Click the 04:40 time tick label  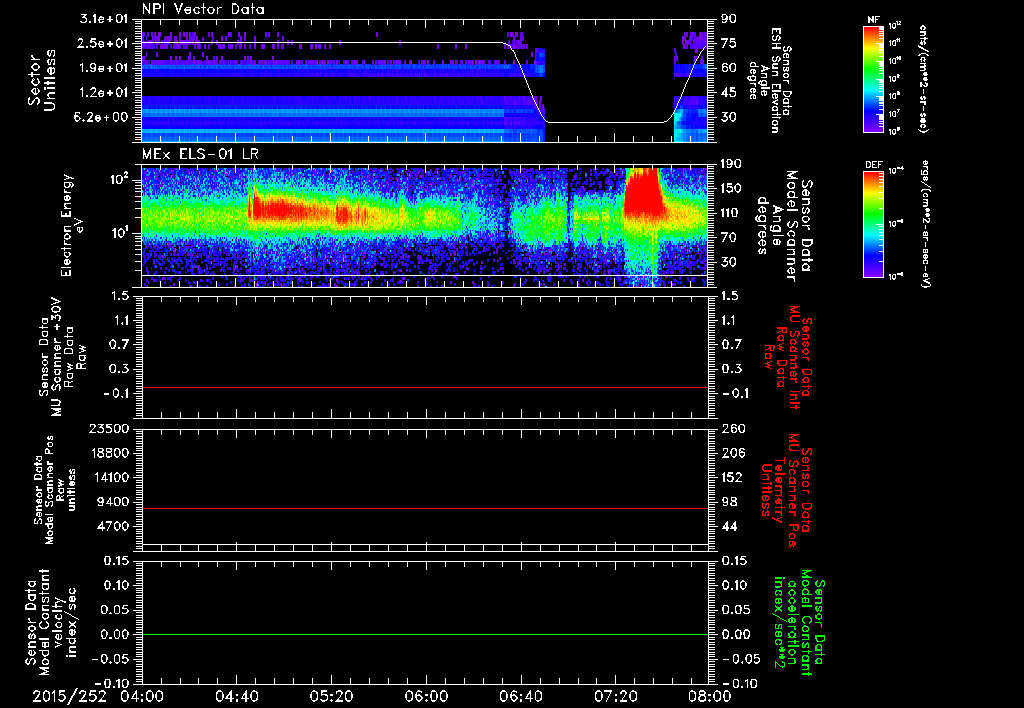point(236,696)
